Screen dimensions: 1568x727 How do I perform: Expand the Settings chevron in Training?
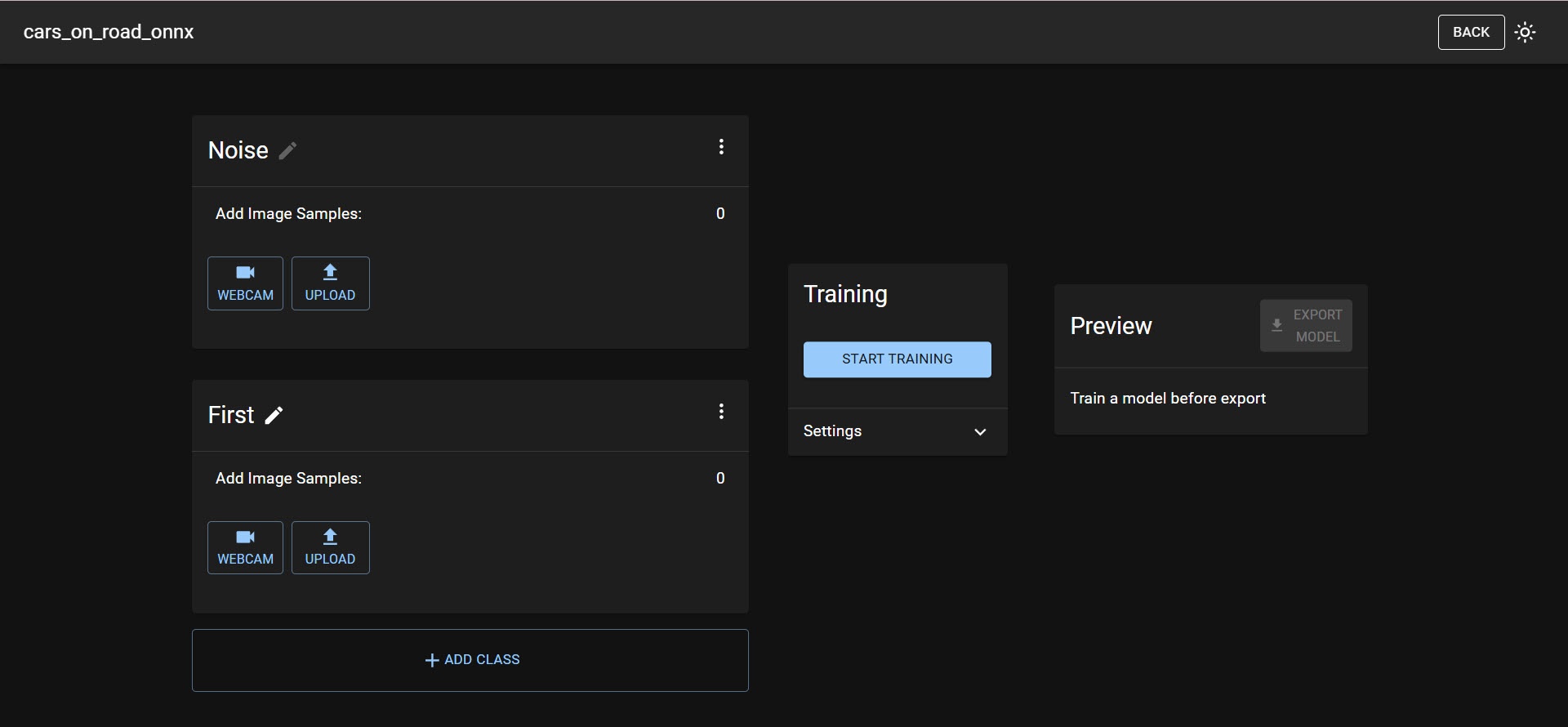[980, 432]
